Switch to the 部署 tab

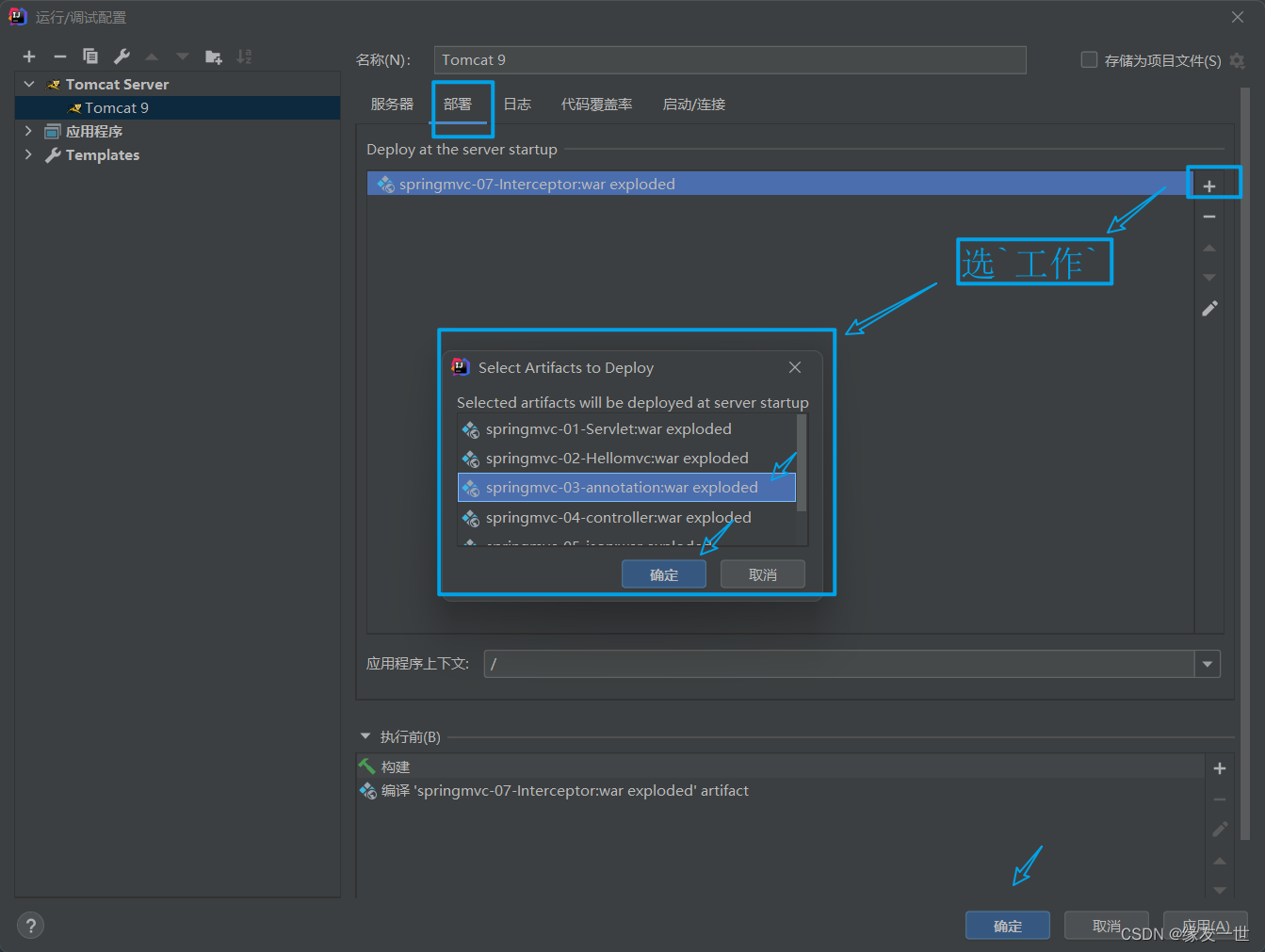click(458, 105)
